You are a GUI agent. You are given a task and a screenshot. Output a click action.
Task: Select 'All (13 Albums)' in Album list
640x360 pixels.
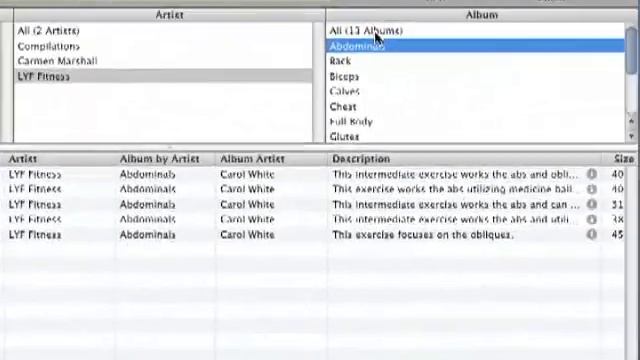pyautogui.click(x=475, y=31)
